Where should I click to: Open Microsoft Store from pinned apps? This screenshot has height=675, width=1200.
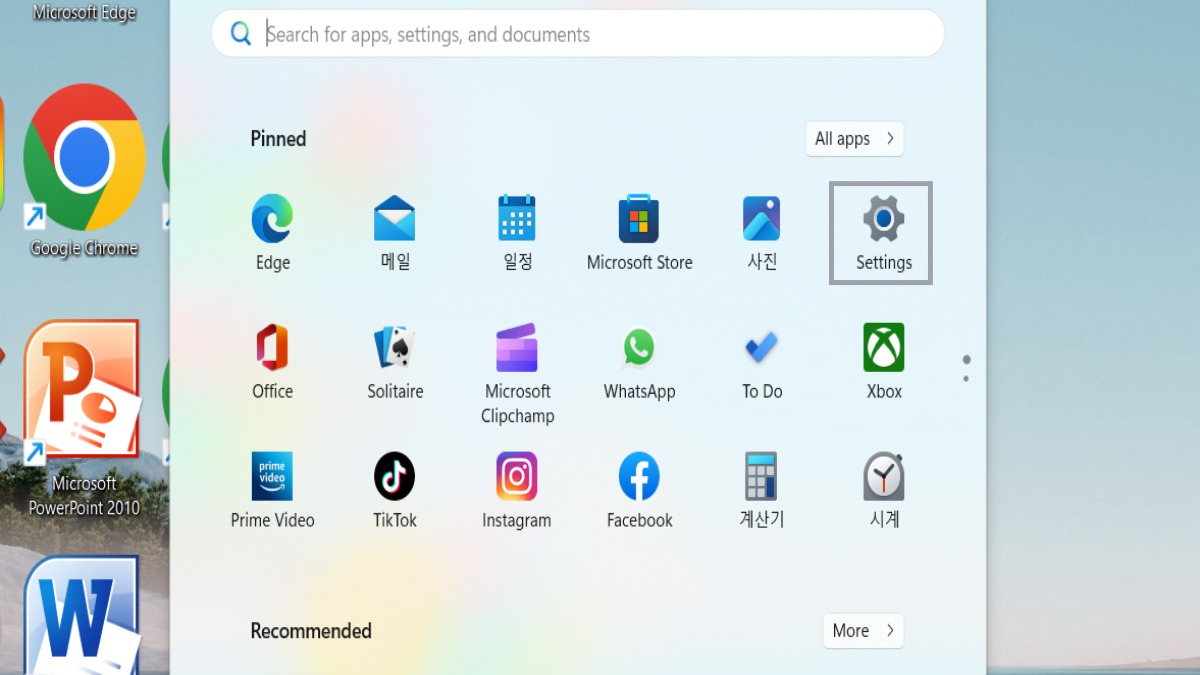(x=639, y=234)
